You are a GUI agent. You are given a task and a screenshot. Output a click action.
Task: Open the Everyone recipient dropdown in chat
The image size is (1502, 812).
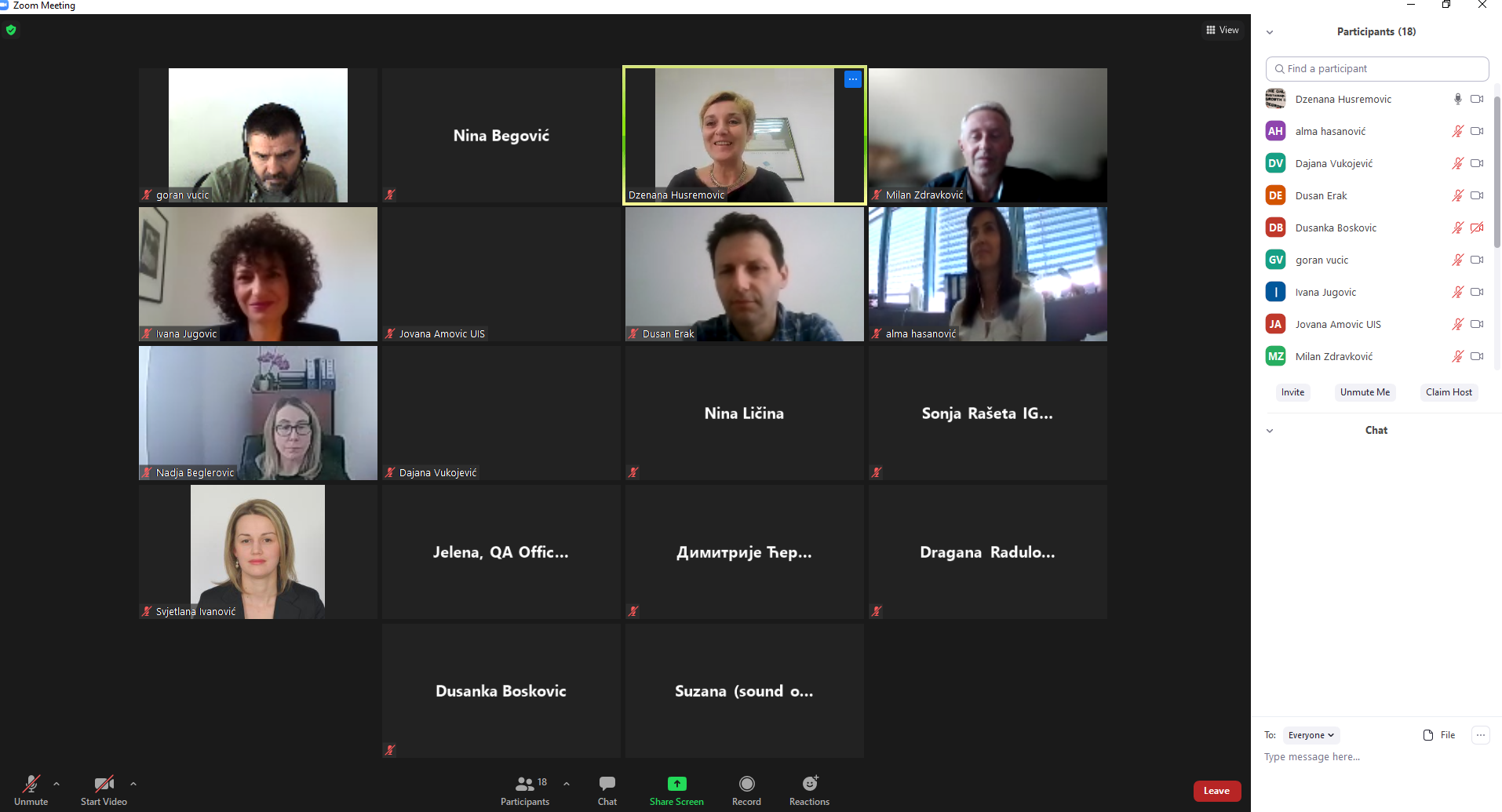click(1311, 735)
